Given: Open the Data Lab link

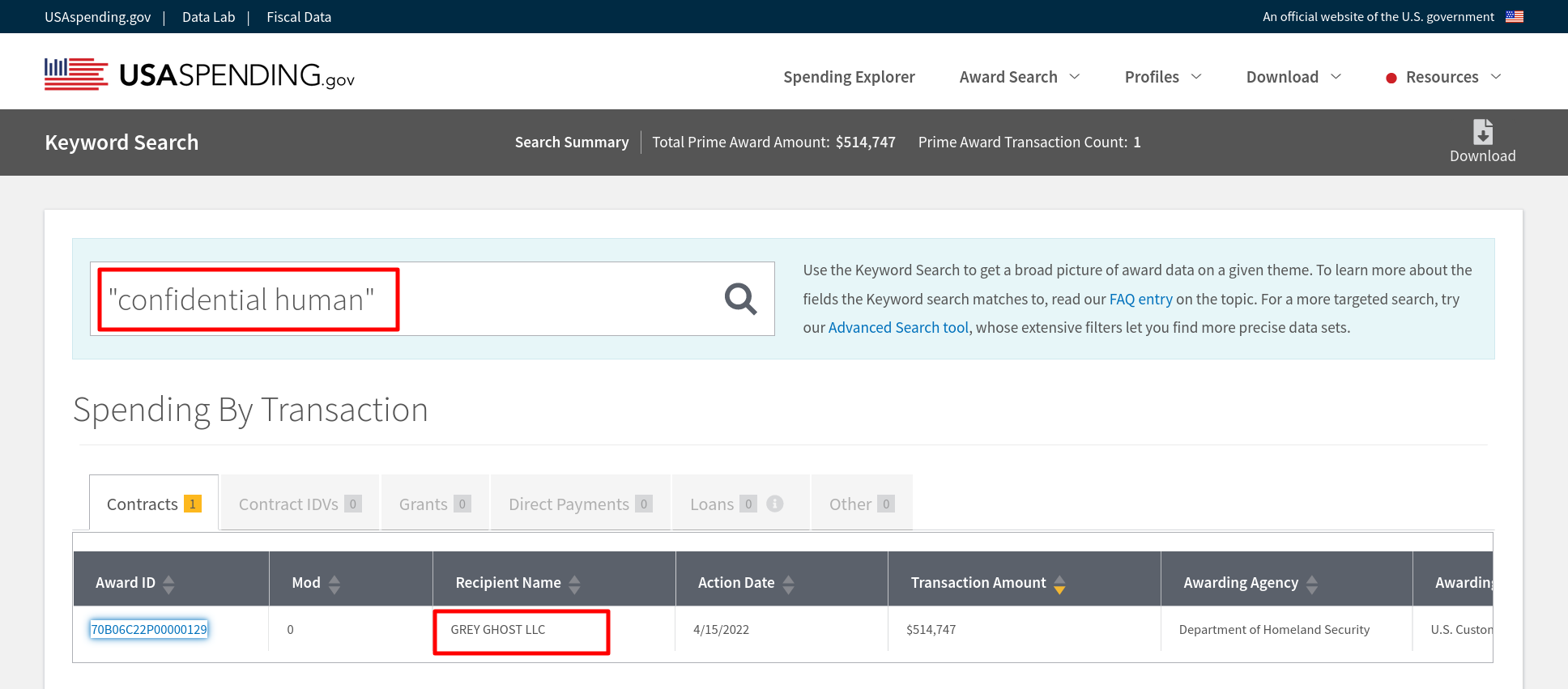Looking at the screenshot, I should click(x=208, y=17).
